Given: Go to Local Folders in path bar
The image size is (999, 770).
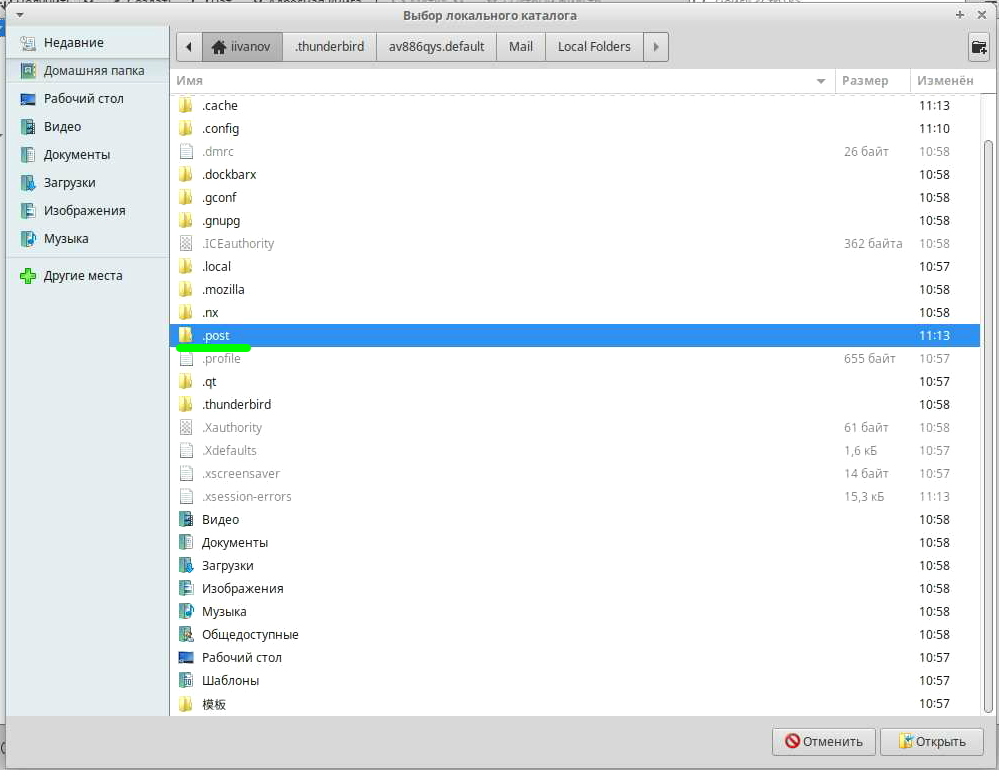Looking at the screenshot, I should (594, 46).
